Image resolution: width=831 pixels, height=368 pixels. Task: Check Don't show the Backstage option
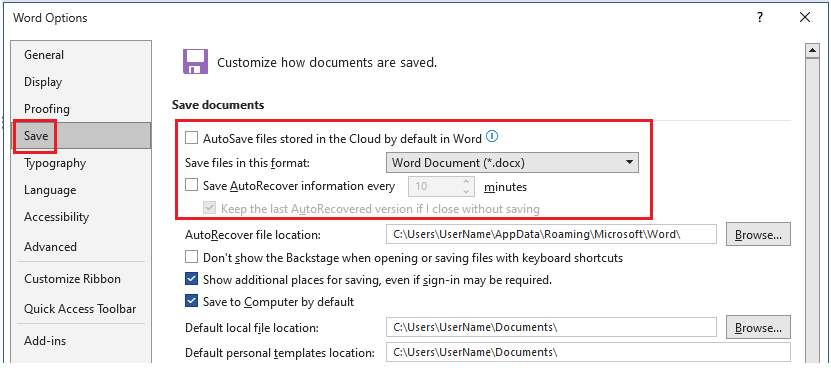(x=191, y=258)
